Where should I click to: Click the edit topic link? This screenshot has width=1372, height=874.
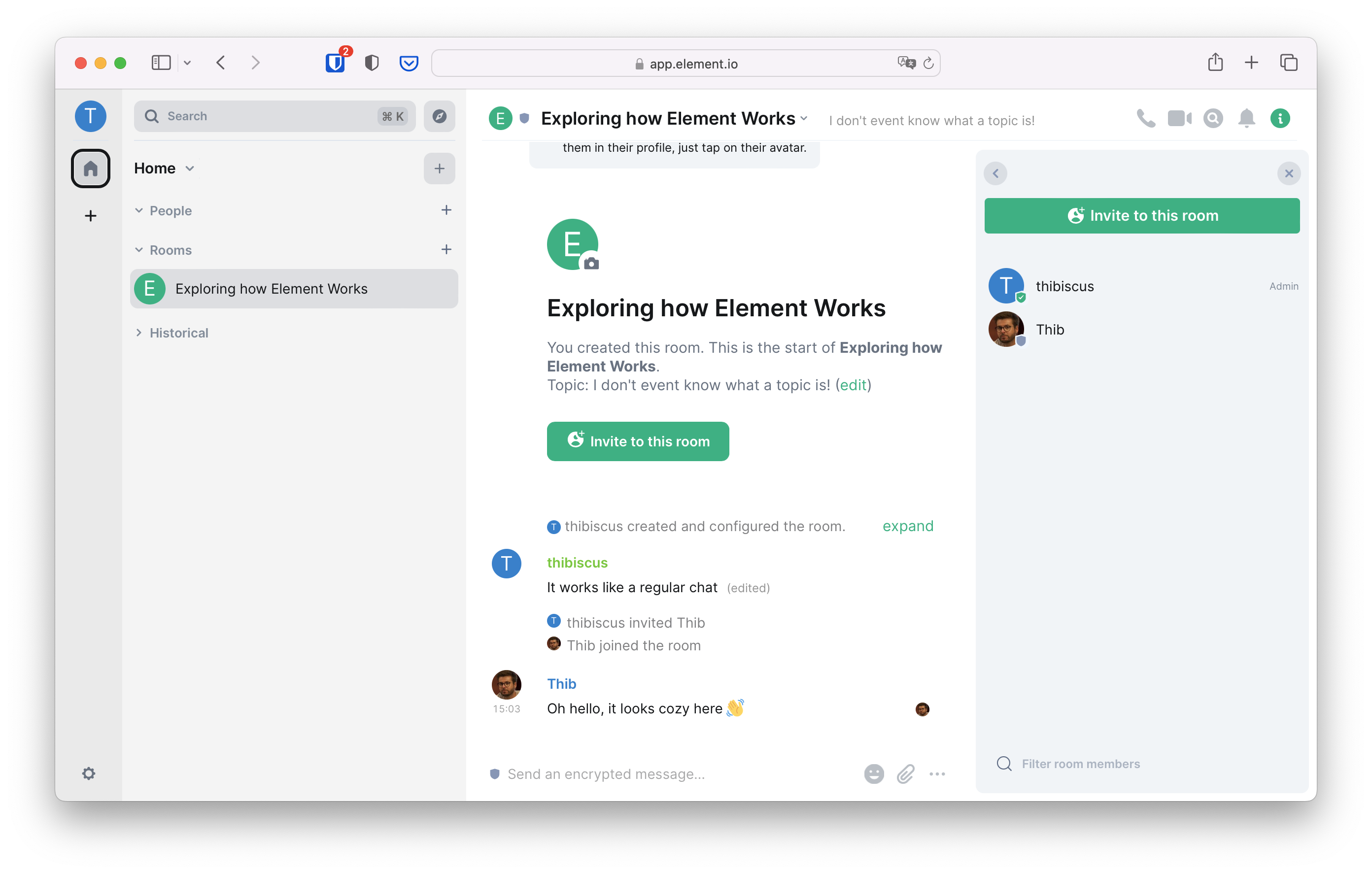tap(853, 385)
